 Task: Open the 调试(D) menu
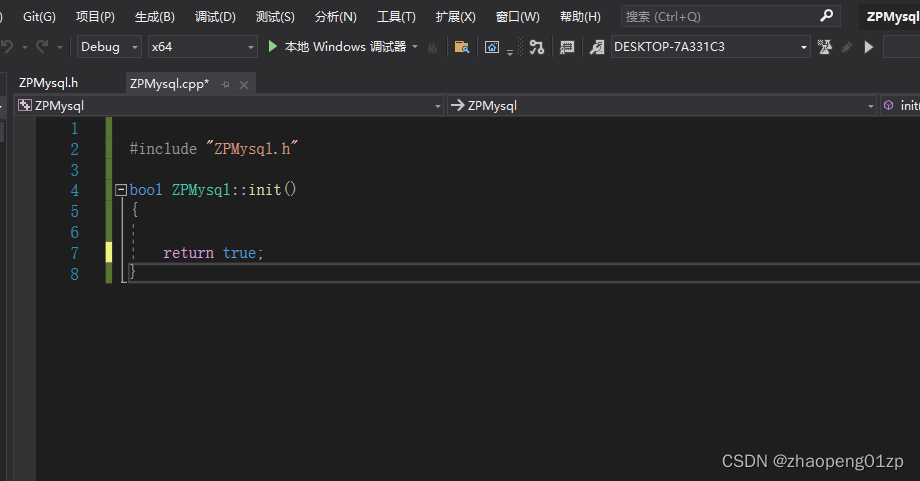tap(215, 16)
